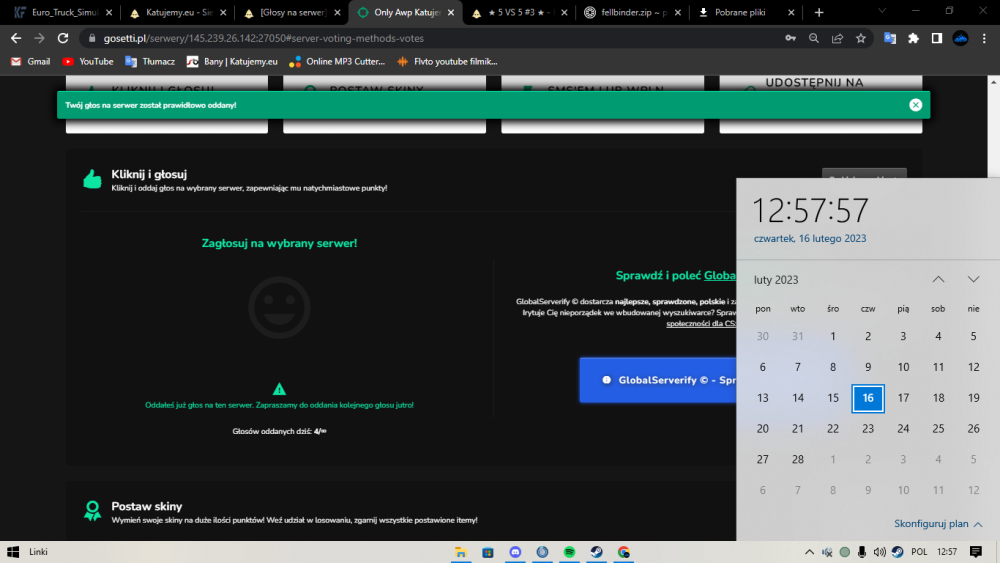The height and width of the screenshot is (563, 1000).
Task: Switch to the 5 VS 5 #3 tab
Action: coord(520,12)
